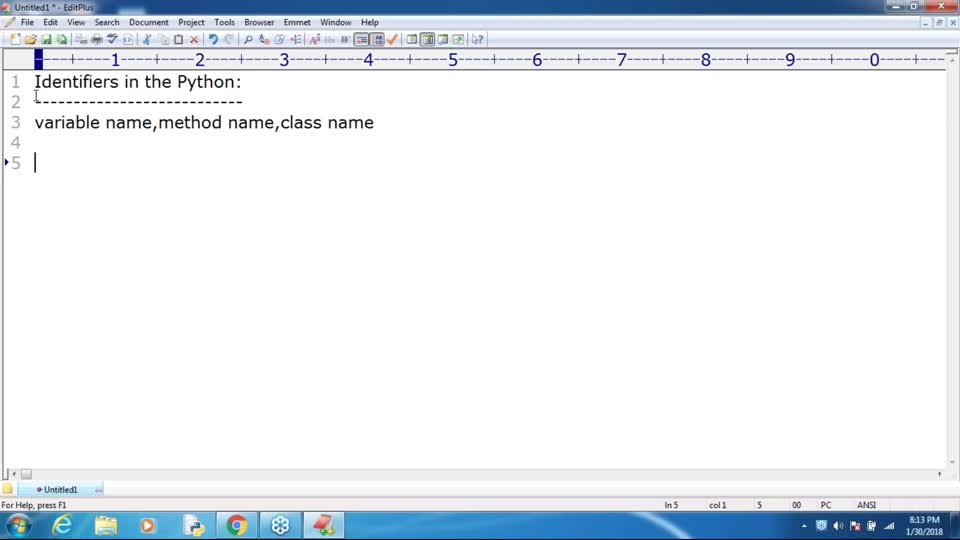Click the context Help arrow icon
Viewport: 960px width, 540px height.
point(478,40)
